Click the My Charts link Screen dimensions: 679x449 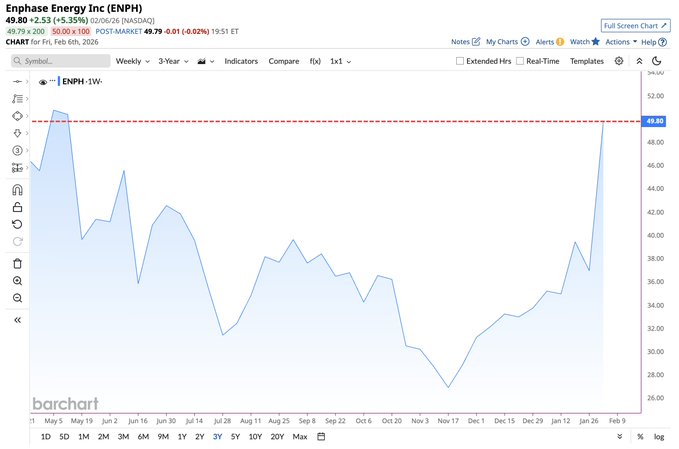tap(502, 42)
